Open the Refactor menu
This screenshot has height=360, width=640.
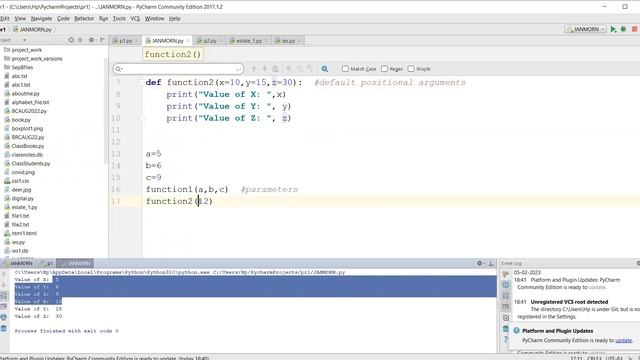pyautogui.click(x=84, y=18)
